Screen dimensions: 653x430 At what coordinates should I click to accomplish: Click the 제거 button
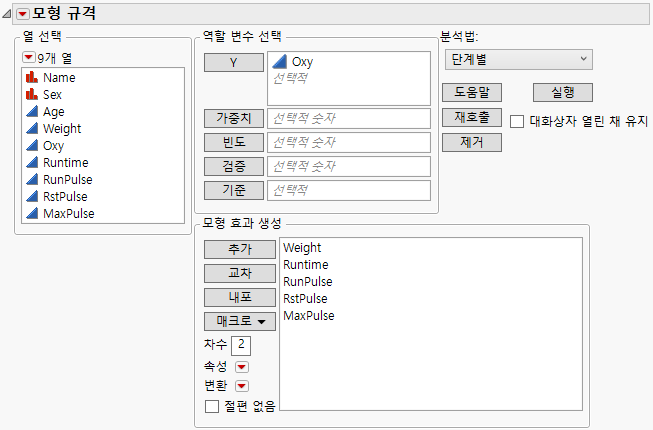(472, 142)
